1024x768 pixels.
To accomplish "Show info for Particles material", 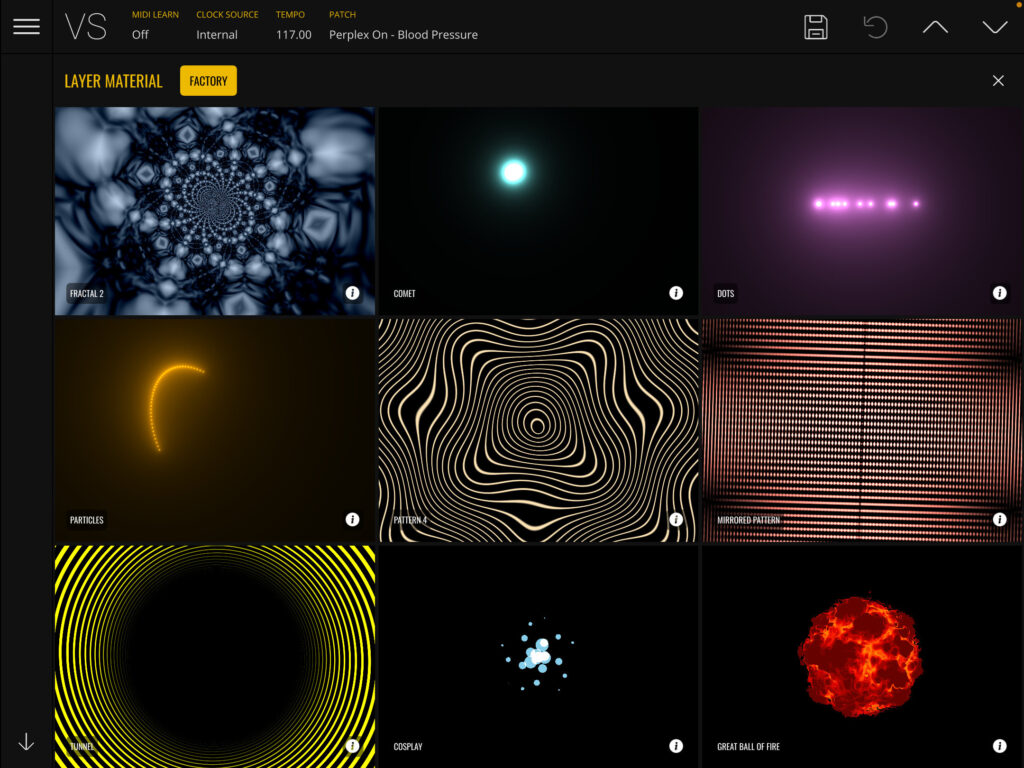I will [353, 519].
